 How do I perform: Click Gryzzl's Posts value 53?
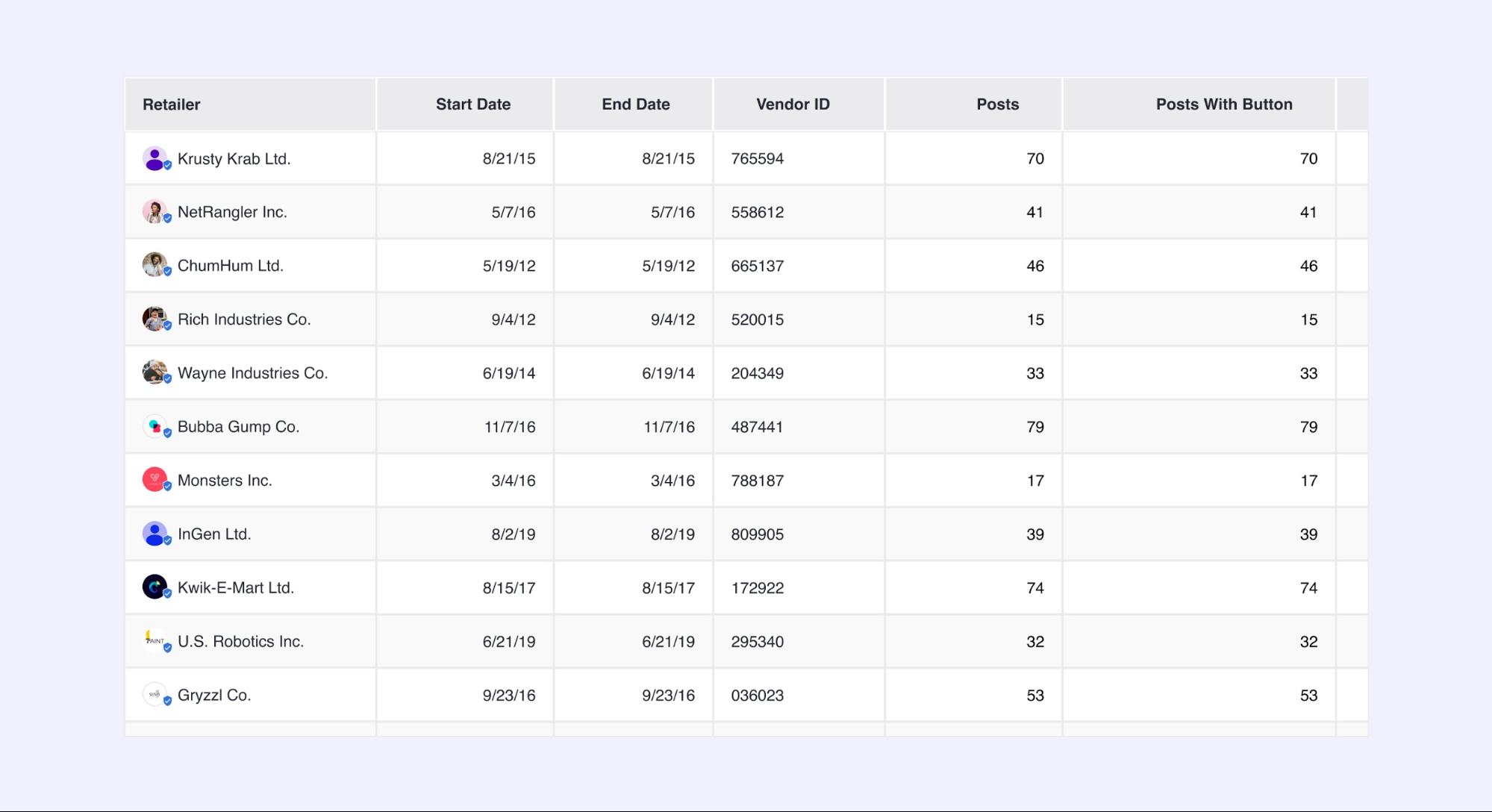pos(1035,696)
